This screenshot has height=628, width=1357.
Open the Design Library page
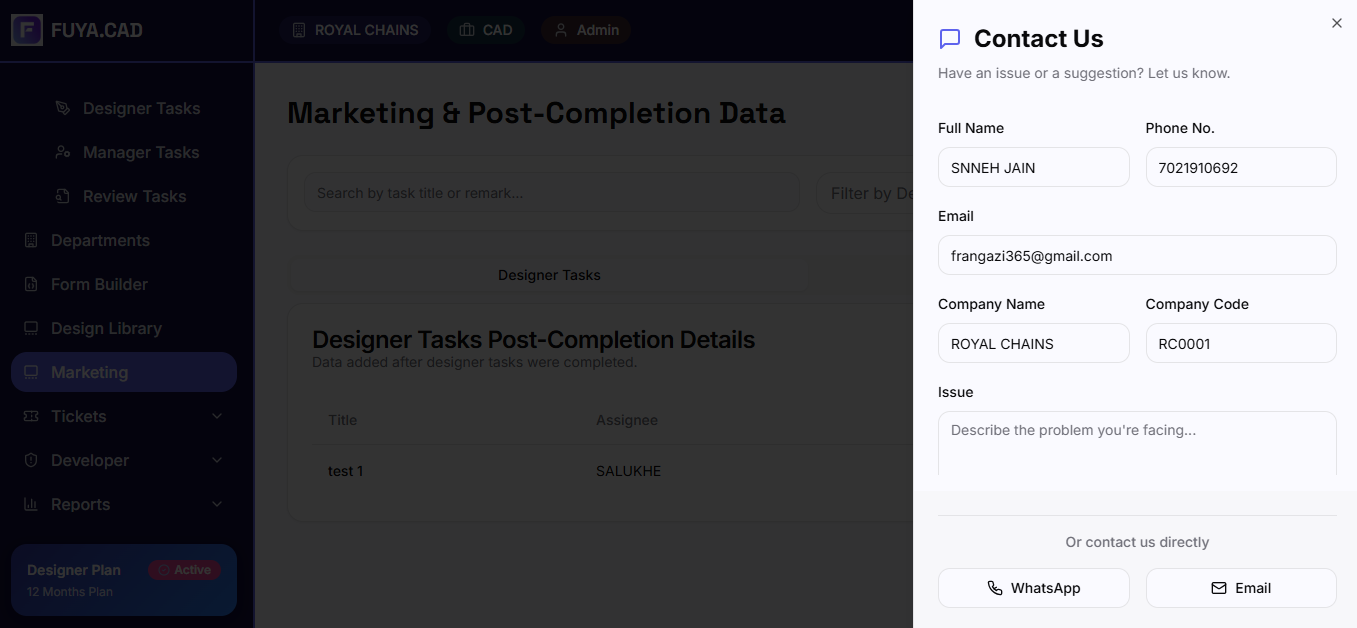106,328
